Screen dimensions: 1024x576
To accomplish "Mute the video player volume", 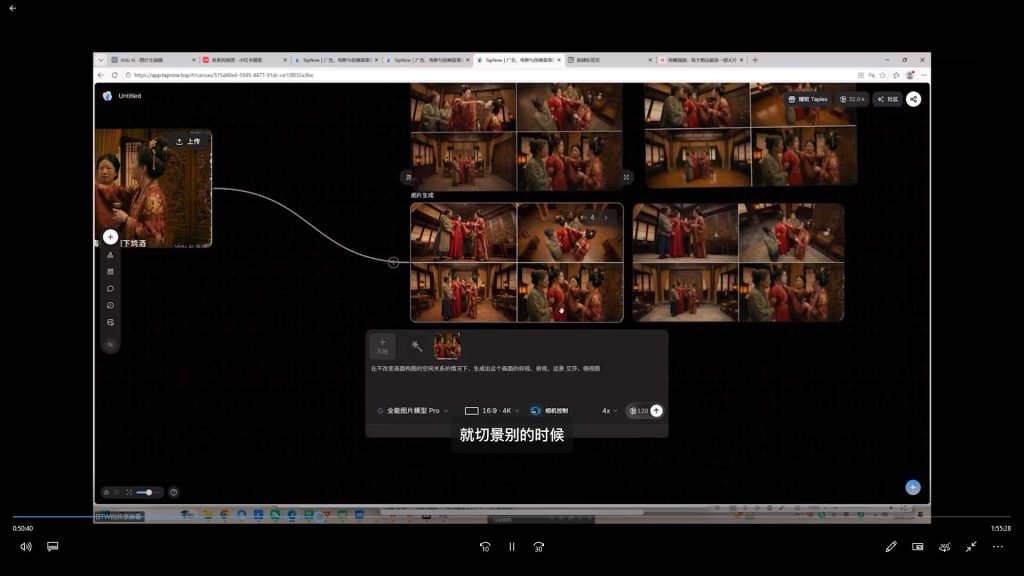I will pyautogui.click(x=25, y=547).
